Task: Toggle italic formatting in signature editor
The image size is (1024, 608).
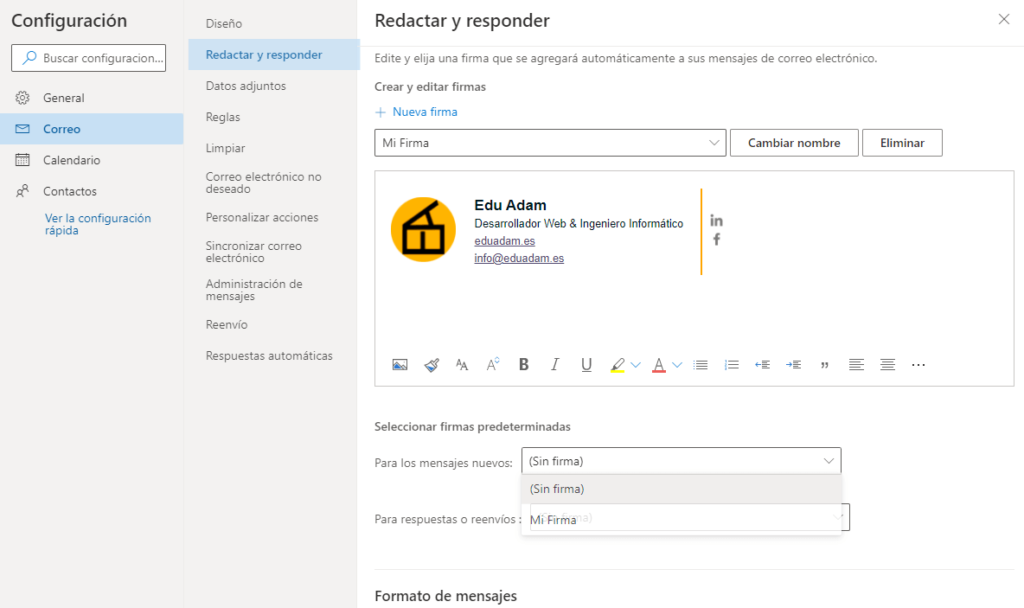Action: pos(555,365)
